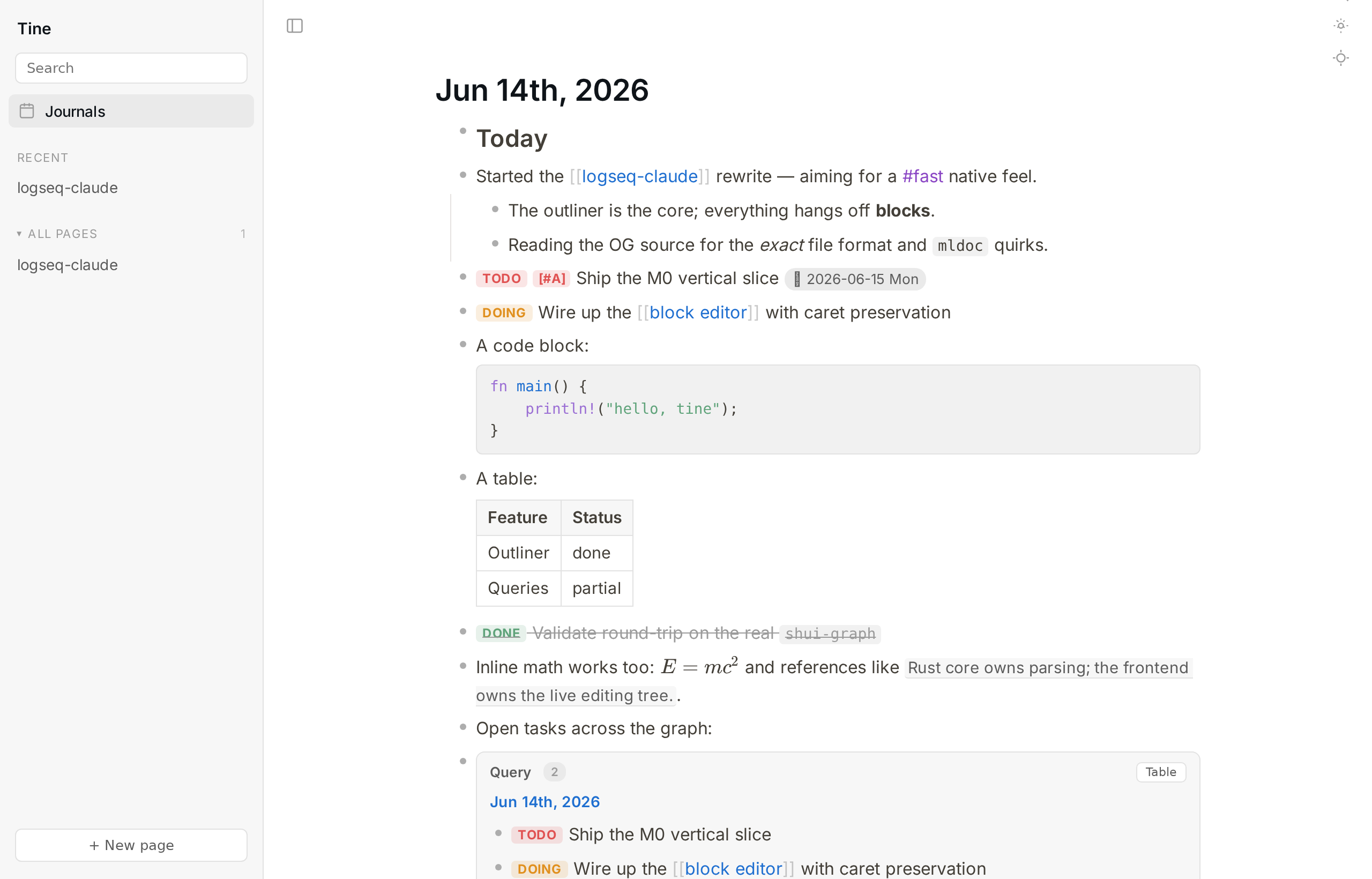1372x879 pixels.
Task: Click bullet of query result Wire up the
Action: [498, 868]
